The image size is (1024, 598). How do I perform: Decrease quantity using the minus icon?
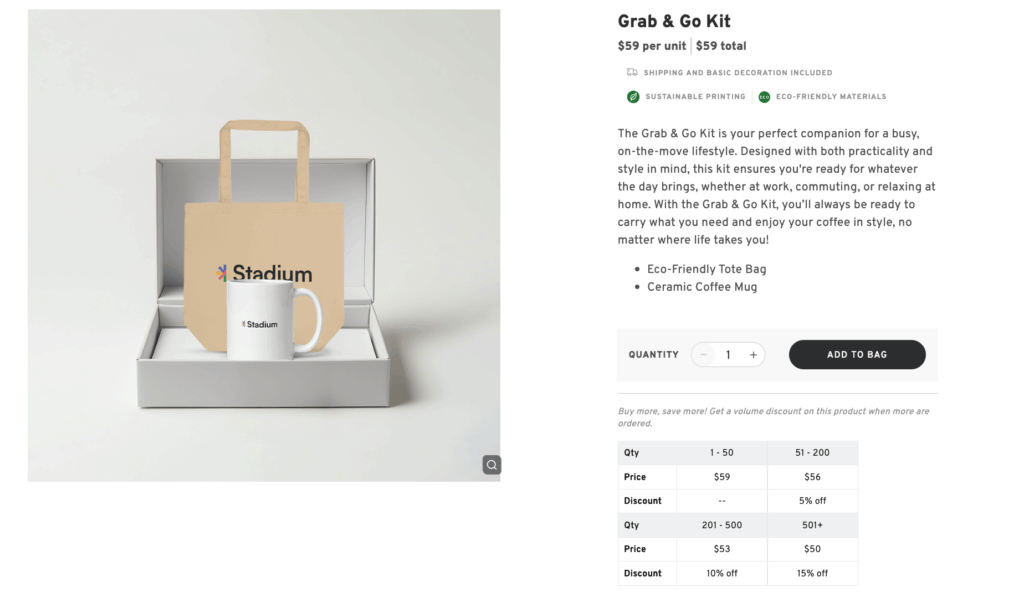pos(703,354)
